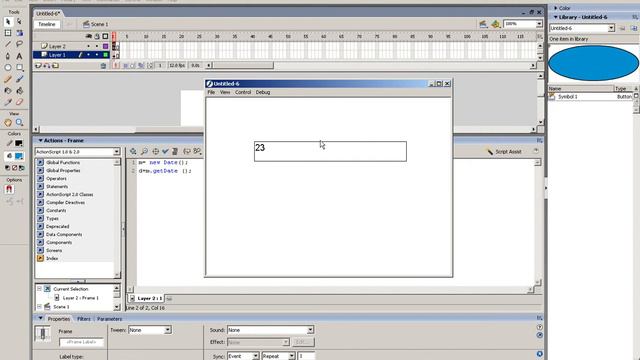Collapse the Actions - Frame panel
640x360 pixels.
[x=40, y=140]
